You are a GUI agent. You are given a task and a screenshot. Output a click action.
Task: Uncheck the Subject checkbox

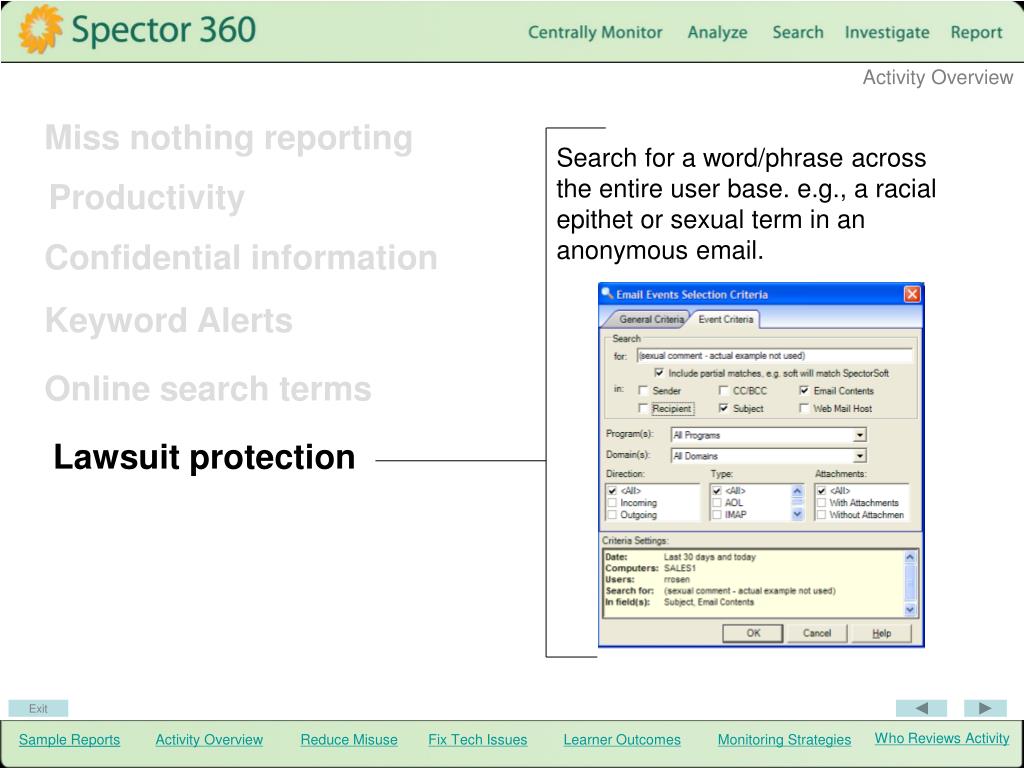pyautogui.click(x=724, y=408)
